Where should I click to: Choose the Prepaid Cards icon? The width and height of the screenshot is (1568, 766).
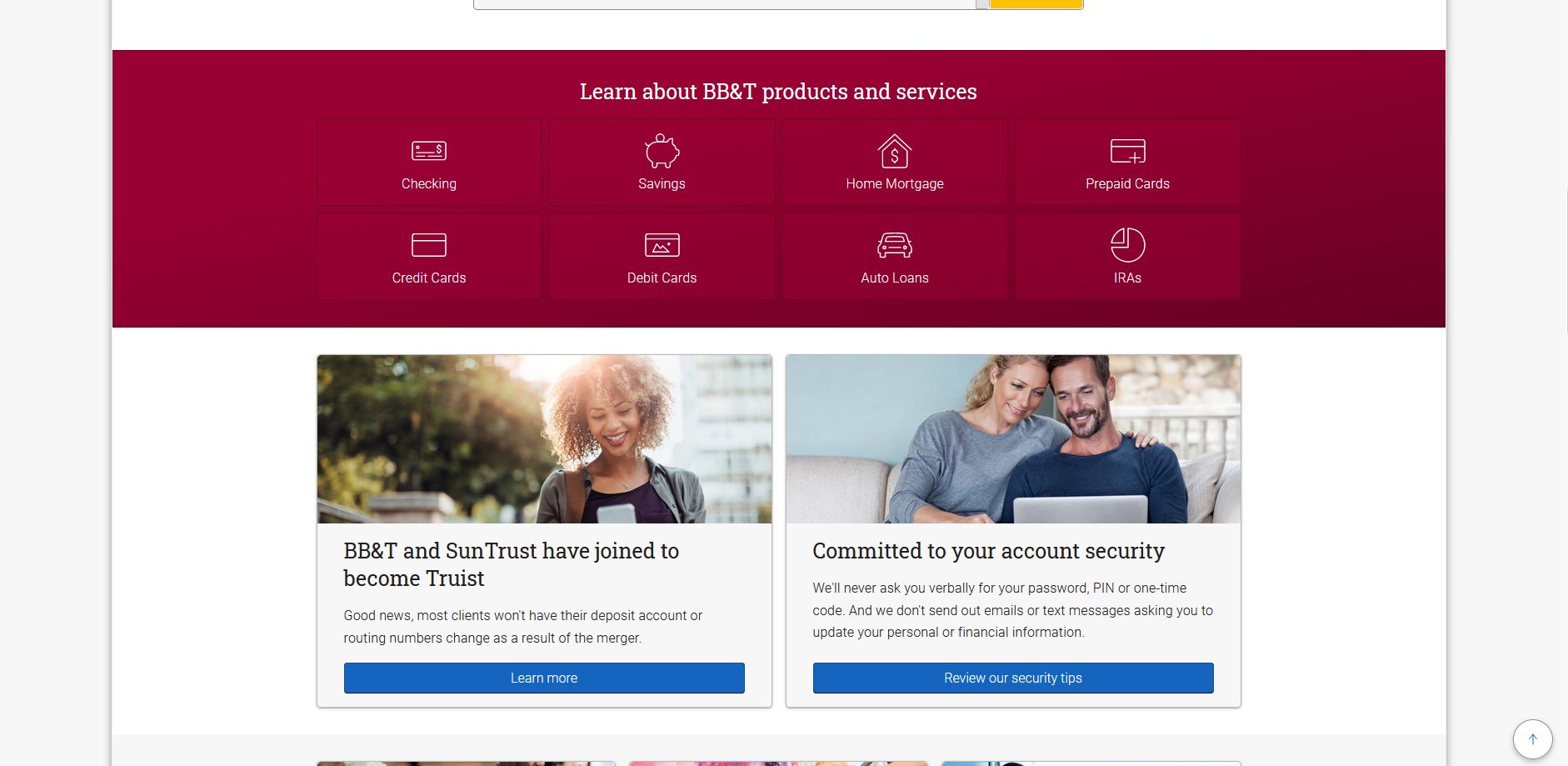[x=1127, y=151]
